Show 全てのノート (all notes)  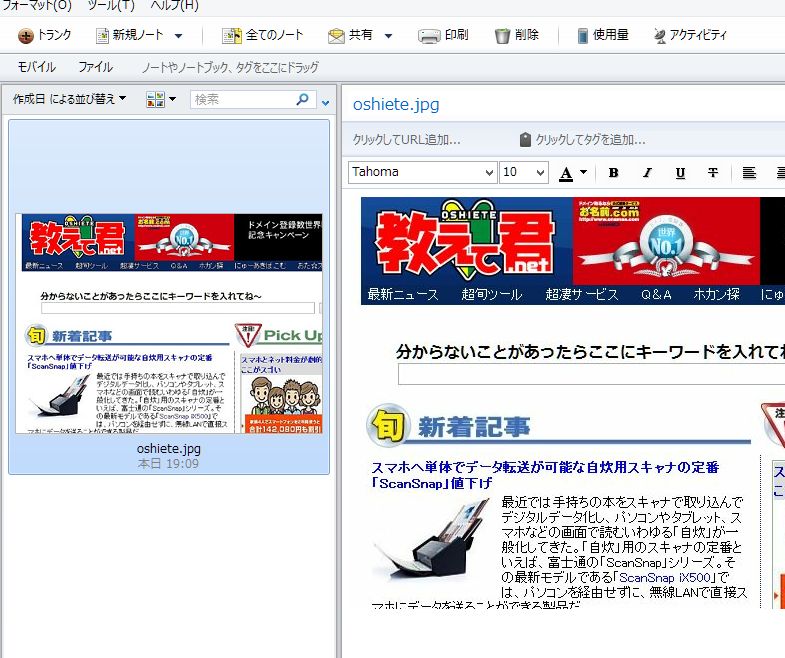(263, 35)
